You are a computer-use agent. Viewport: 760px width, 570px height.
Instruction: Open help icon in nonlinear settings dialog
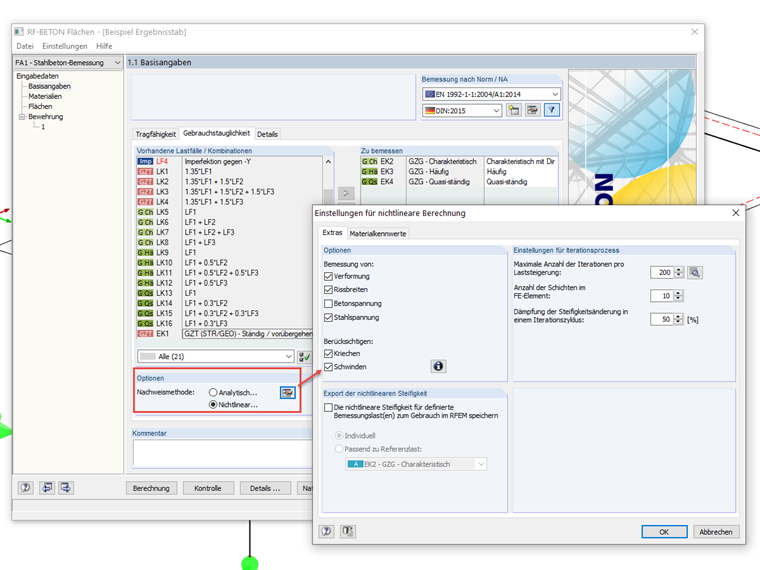tap(327, 531)
